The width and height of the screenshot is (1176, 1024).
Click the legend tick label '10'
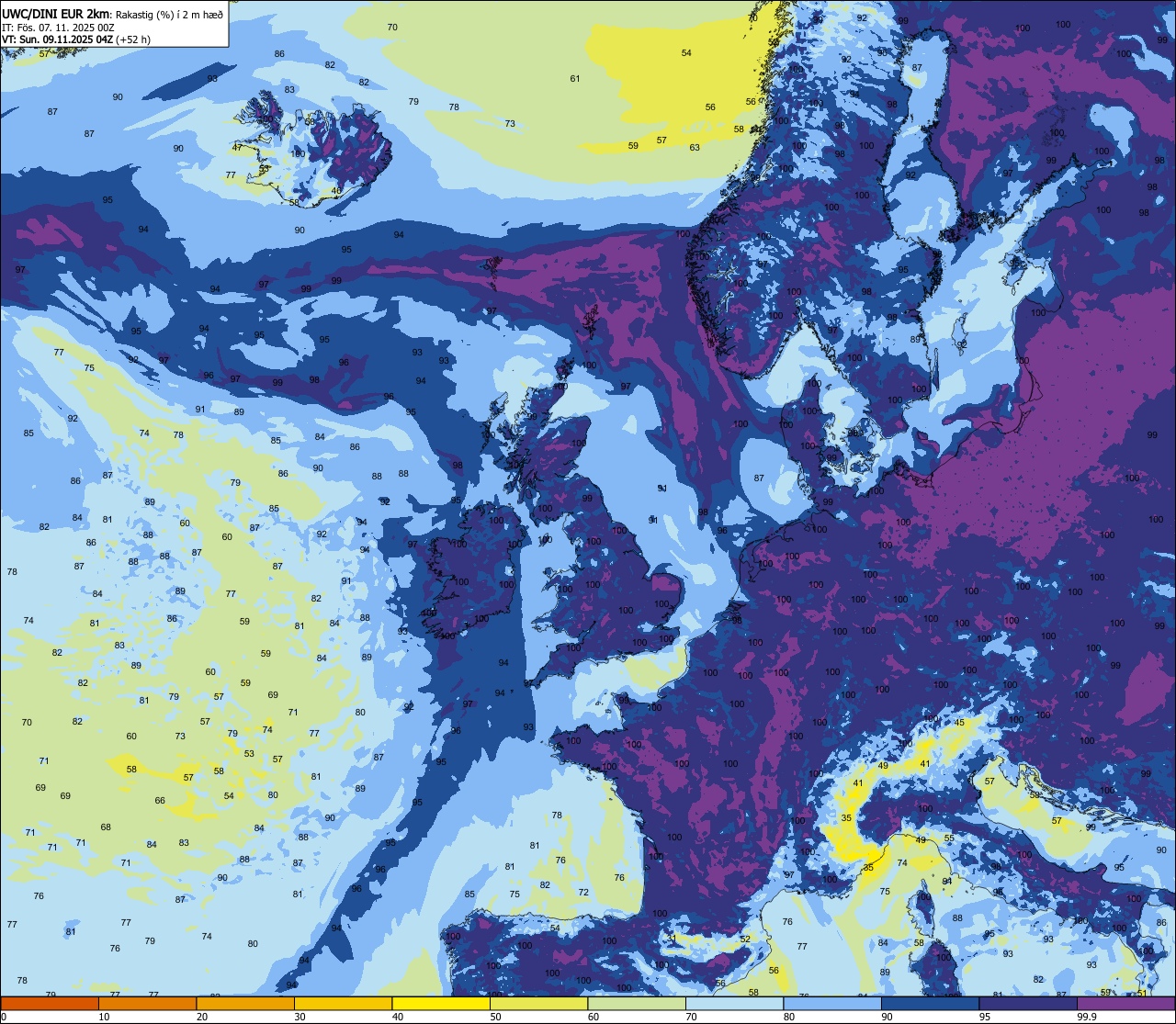tap(104, 1017)
